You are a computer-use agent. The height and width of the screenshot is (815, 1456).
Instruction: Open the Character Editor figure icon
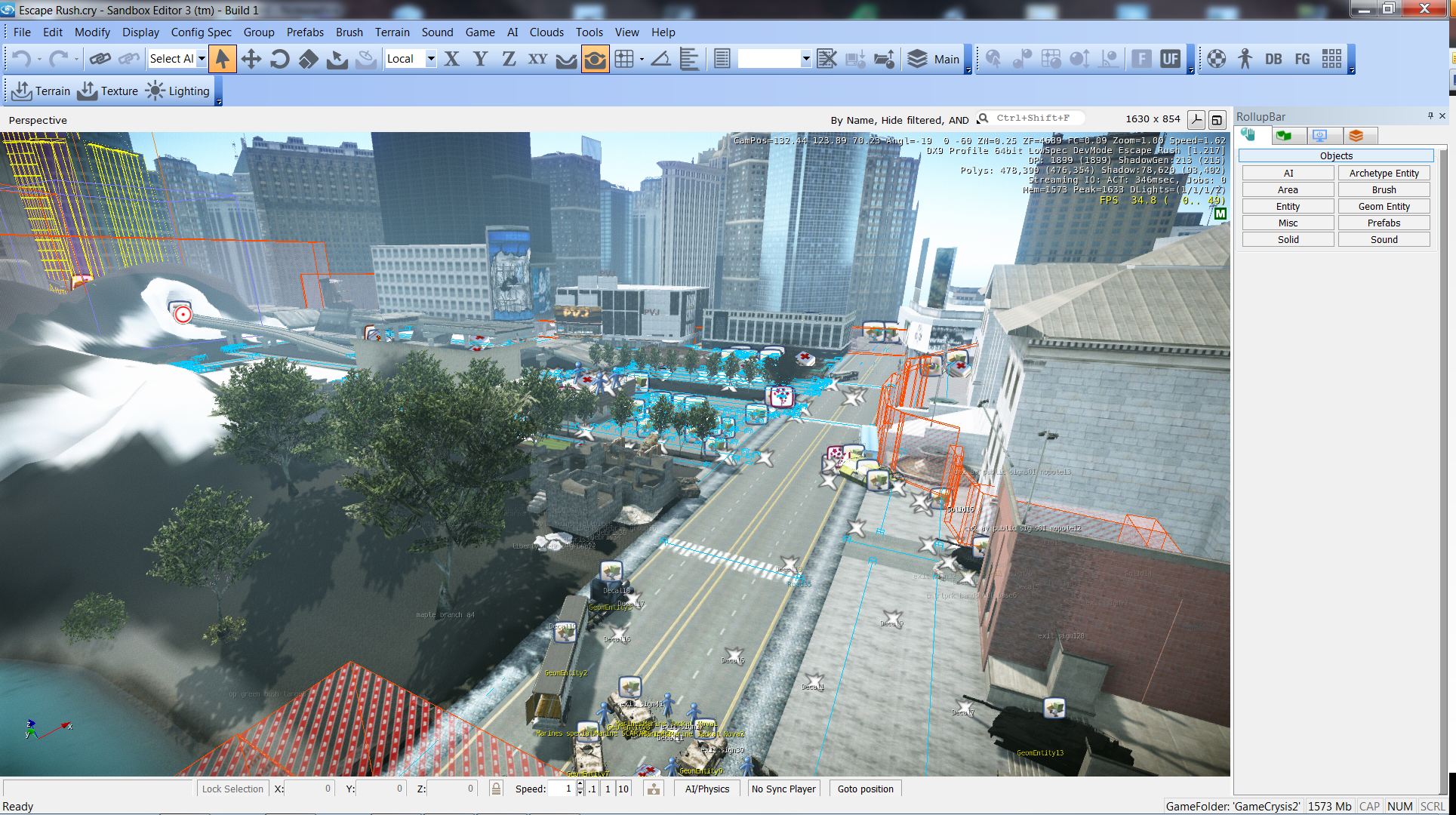click(x=1245, y=59)
